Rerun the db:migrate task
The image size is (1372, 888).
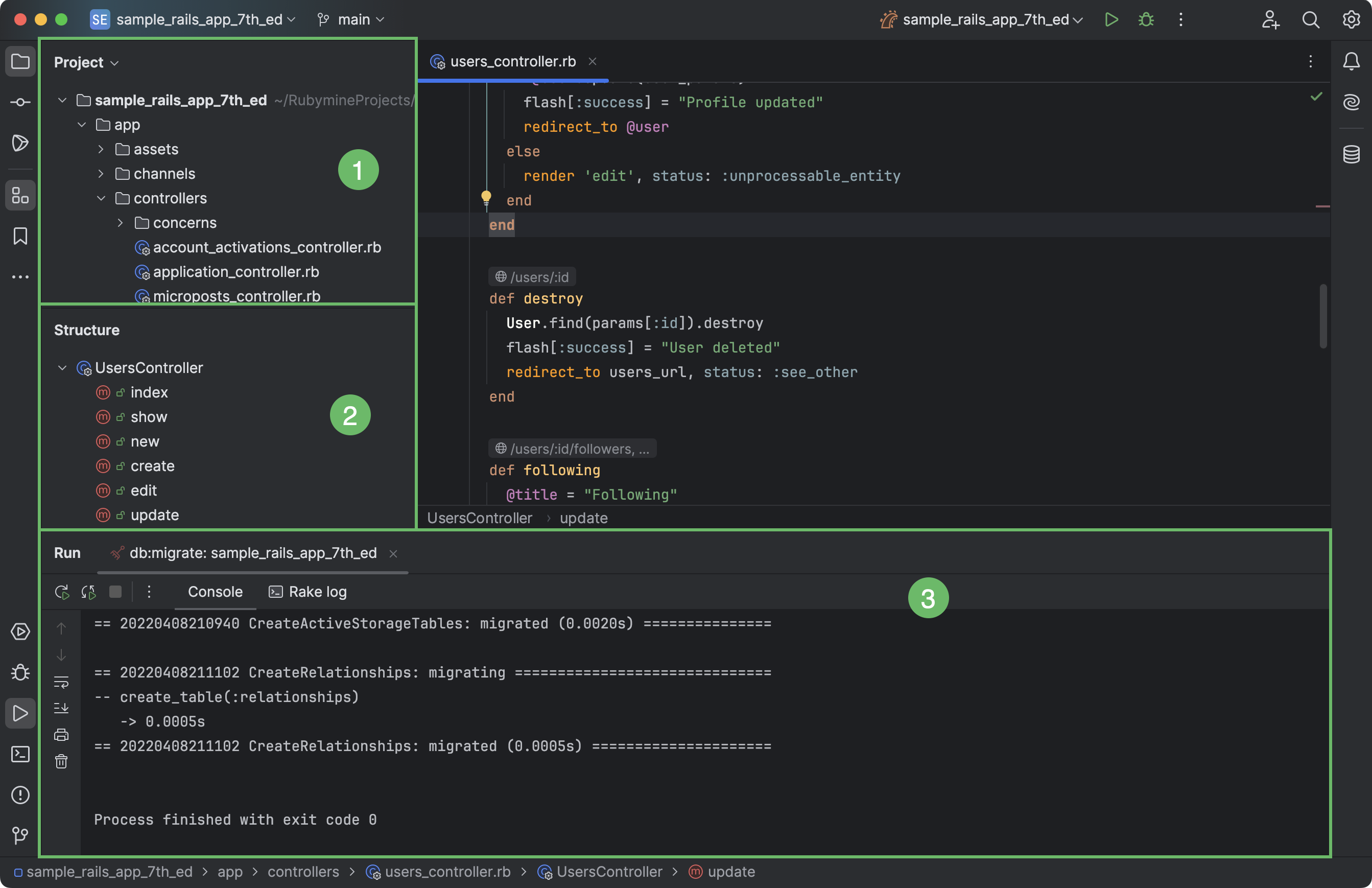[62, 592]
